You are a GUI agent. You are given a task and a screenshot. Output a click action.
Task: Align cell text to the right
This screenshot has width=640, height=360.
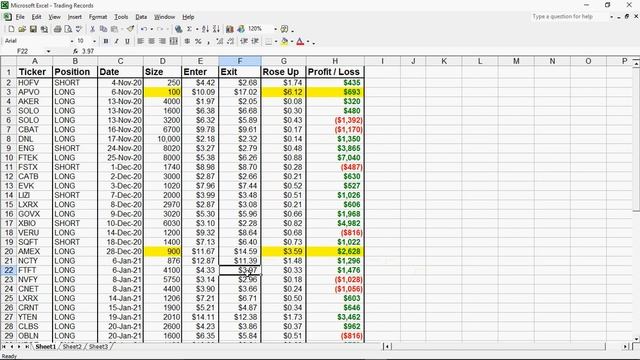pos(162,41)
